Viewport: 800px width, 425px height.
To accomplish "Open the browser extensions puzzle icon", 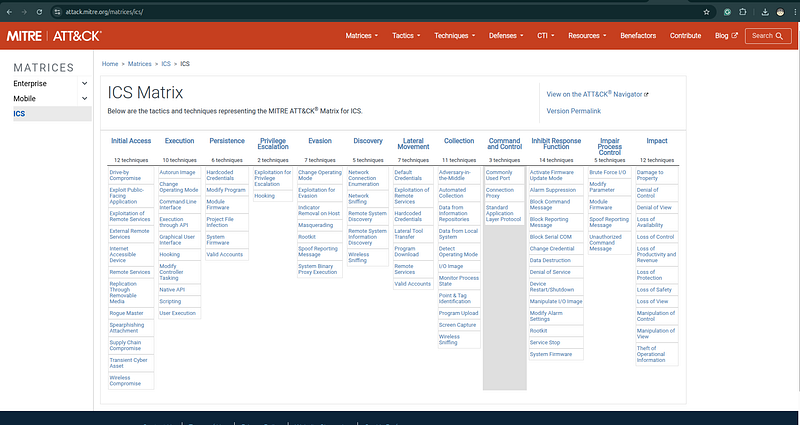I will 743,12.
